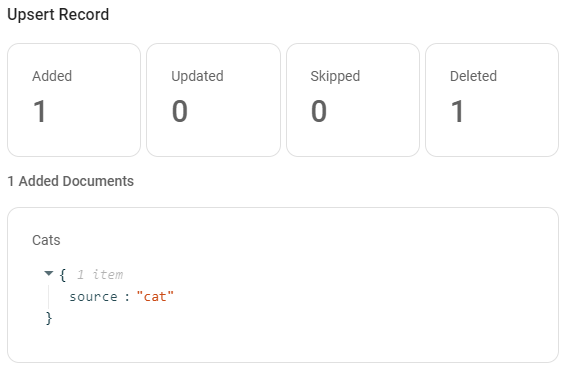
Task: Select the Cats document title
Action: 46,240
